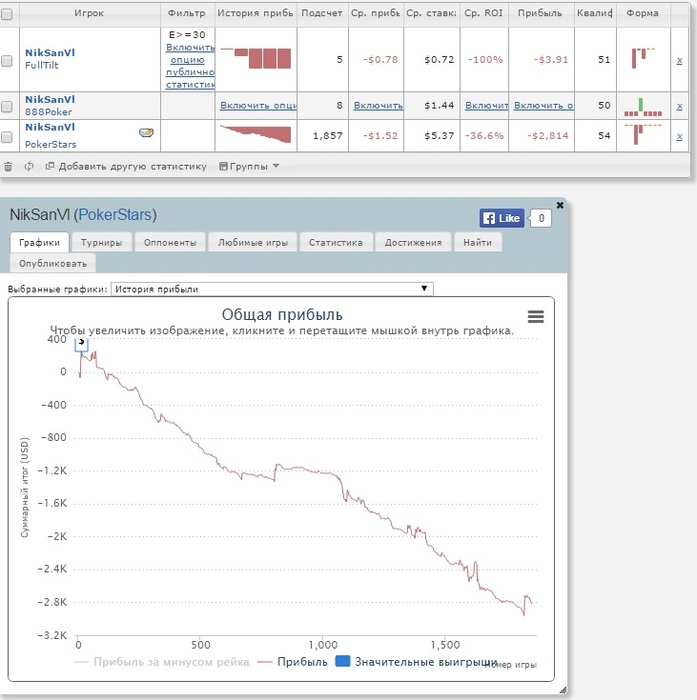Click Включить link in 888Poker Ср. прибыль column

(x=378, y=105)
